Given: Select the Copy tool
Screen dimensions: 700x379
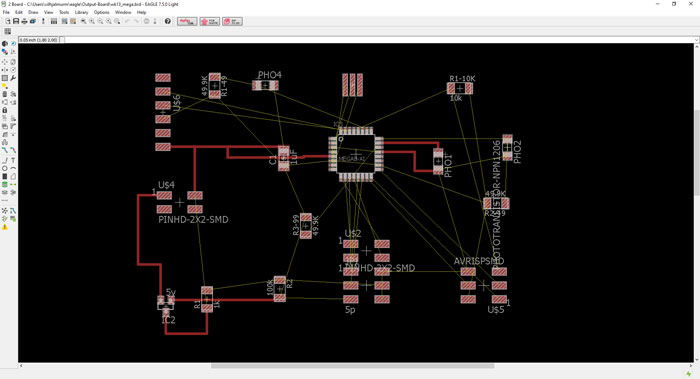Looking at the screenshot, I should click(13, 62).
